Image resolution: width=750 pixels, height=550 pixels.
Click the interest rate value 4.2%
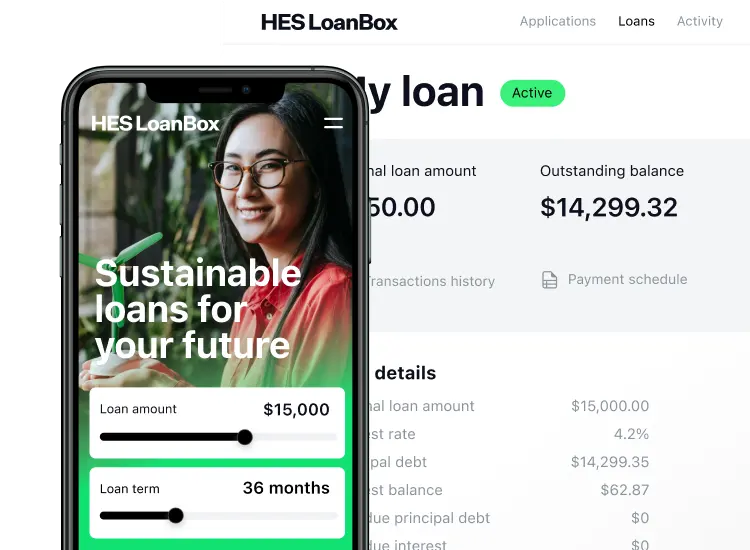[631, 434]
